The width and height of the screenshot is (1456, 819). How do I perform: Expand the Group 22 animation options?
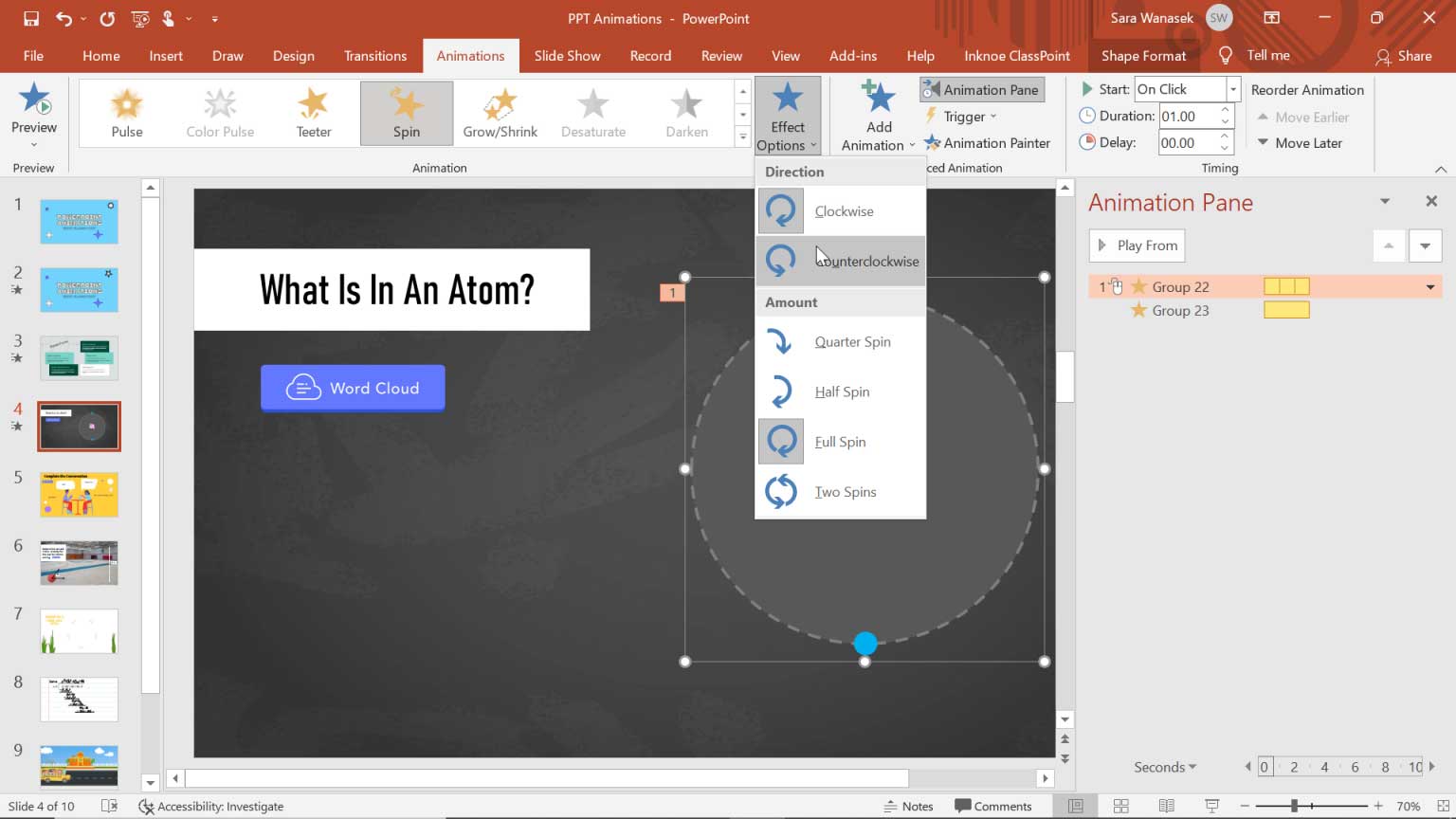click(1429, 286)
